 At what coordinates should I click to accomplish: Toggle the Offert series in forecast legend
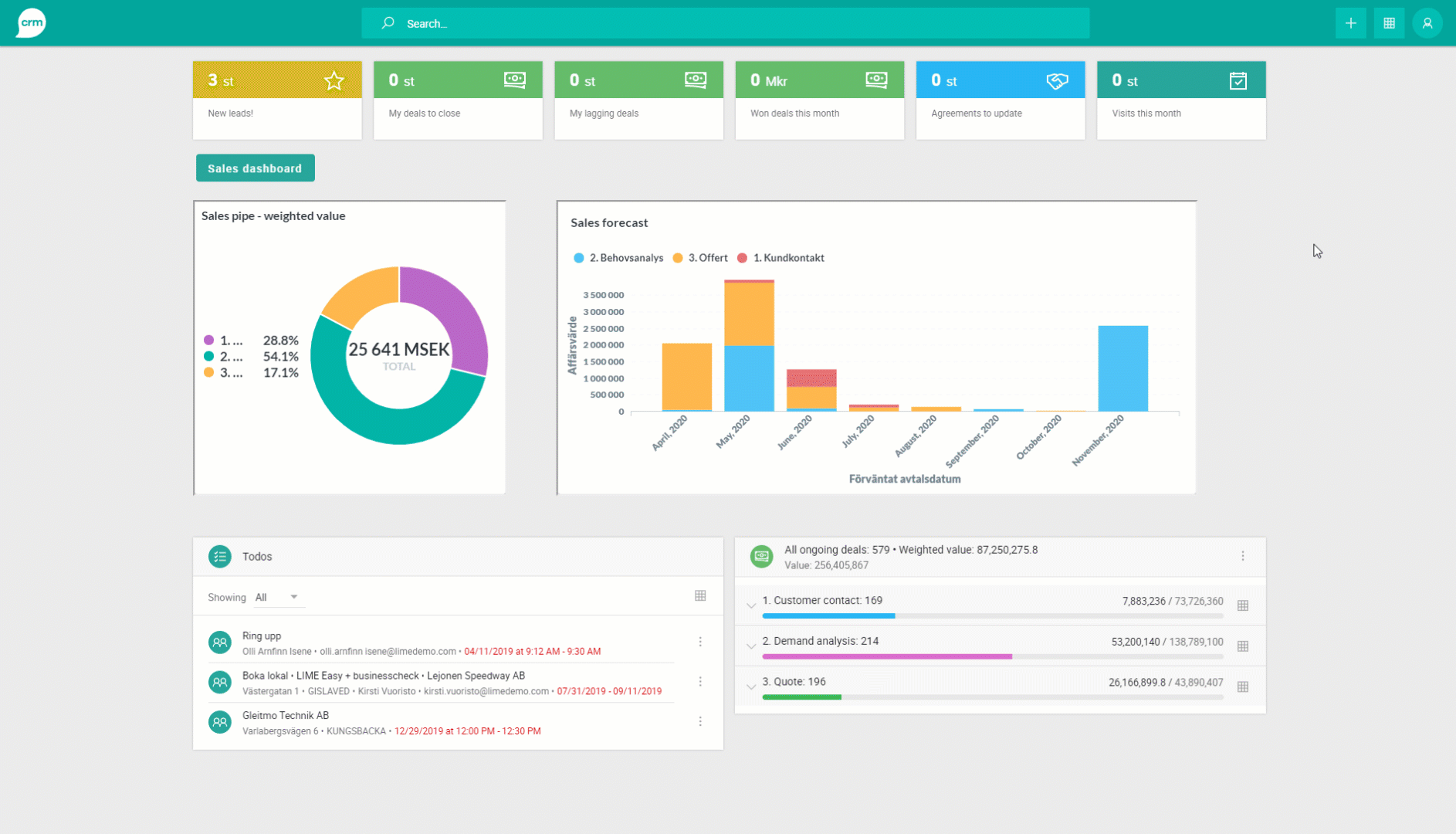pyautogui.click(x=699, y=257)
